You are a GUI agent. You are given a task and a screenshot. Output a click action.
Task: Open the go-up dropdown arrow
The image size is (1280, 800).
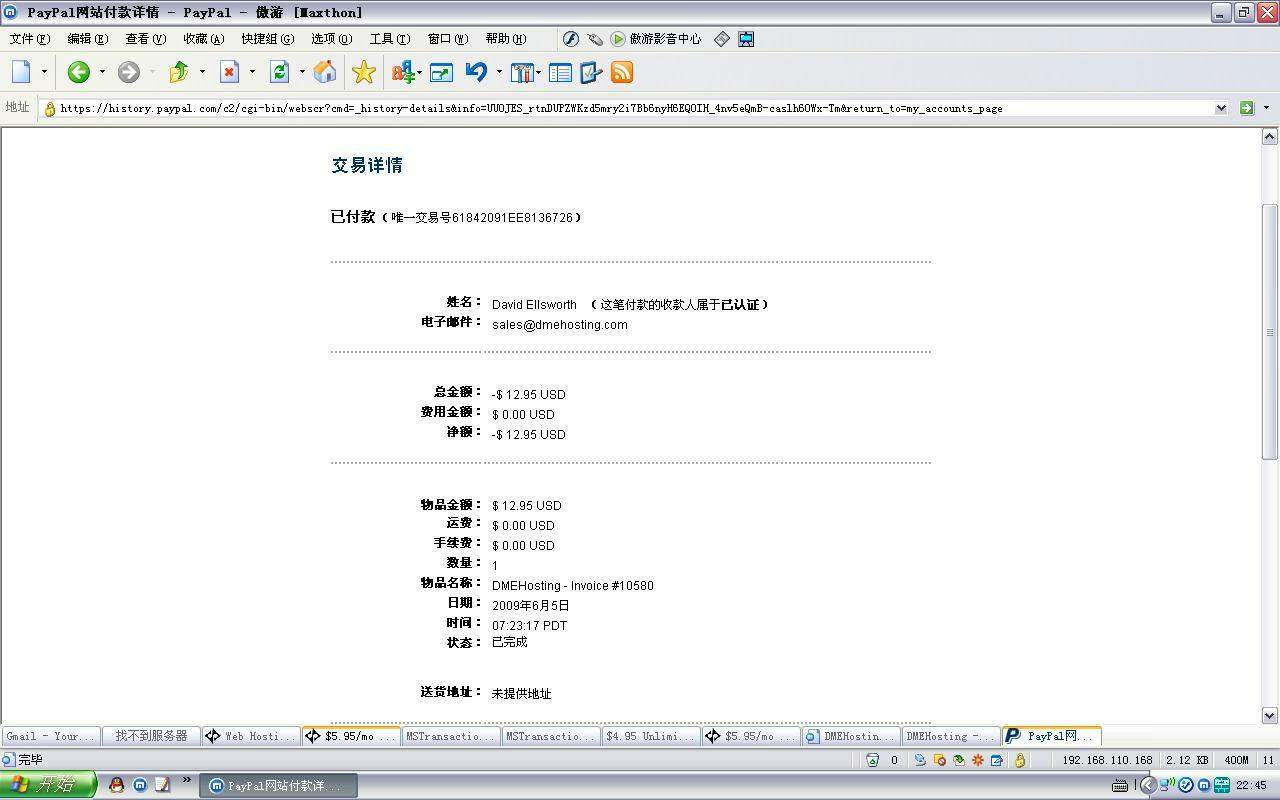coord(201,72)
